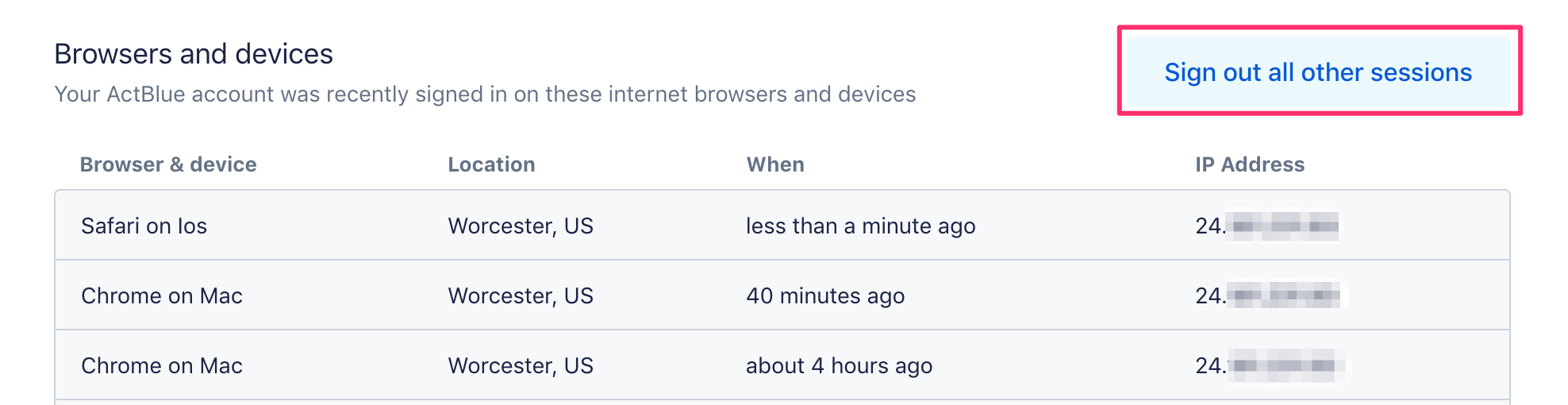Screen dimensions: 1568x405
Task: Click the IP Address column header
Action: (1250, 164)
